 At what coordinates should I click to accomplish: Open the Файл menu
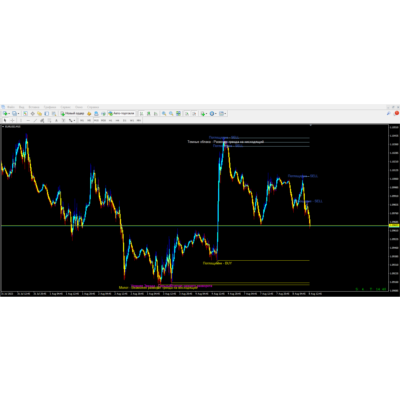click(x=11, y=107)
